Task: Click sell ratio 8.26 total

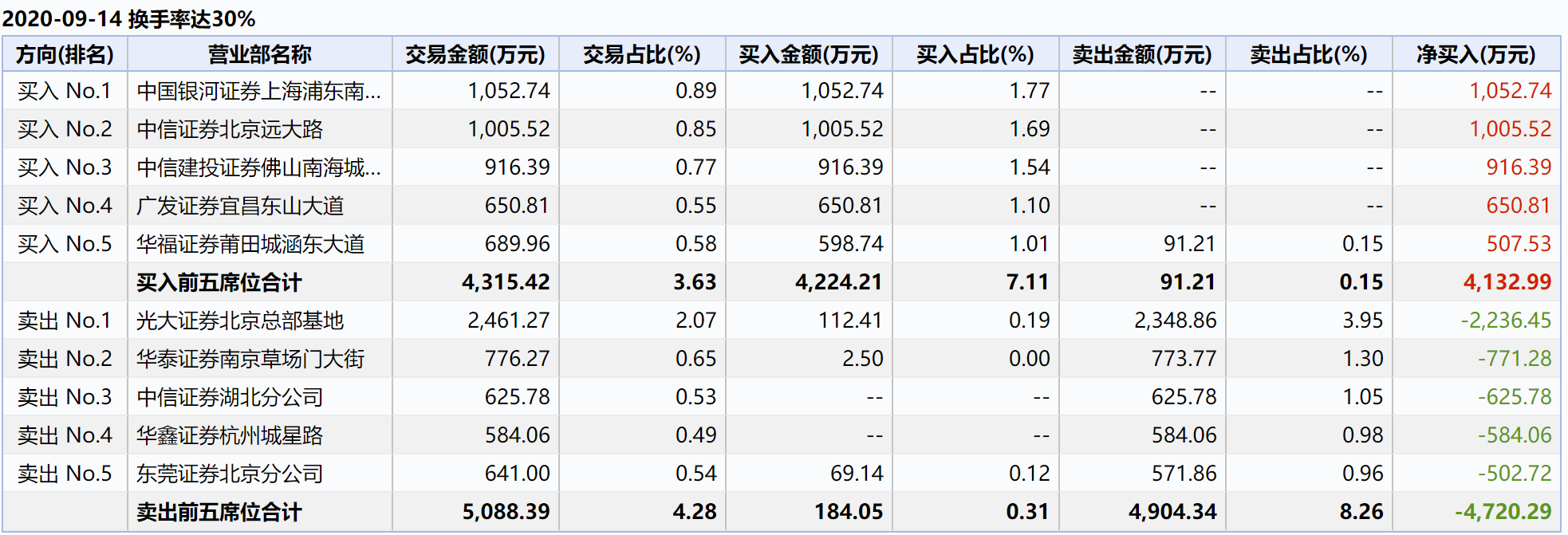Action: tap(1361, 512)
